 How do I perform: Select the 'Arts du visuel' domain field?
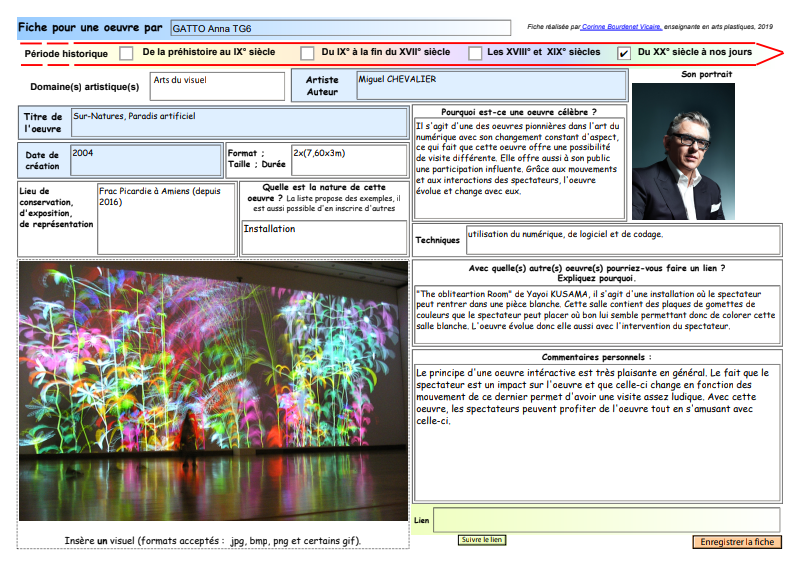[217, 86]
